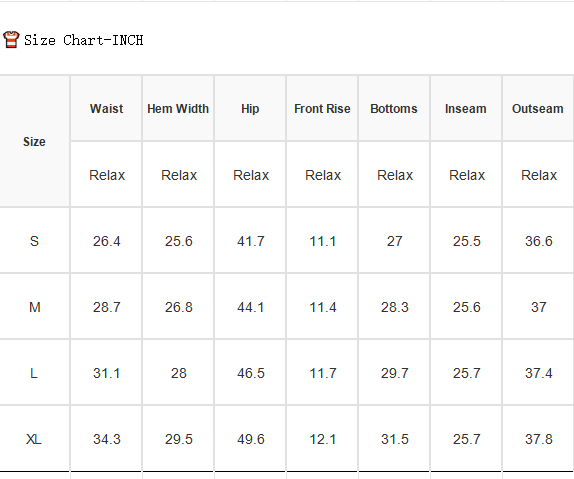Click the Size header cell
Screen dimensions: 574x479
click(34, 141)
